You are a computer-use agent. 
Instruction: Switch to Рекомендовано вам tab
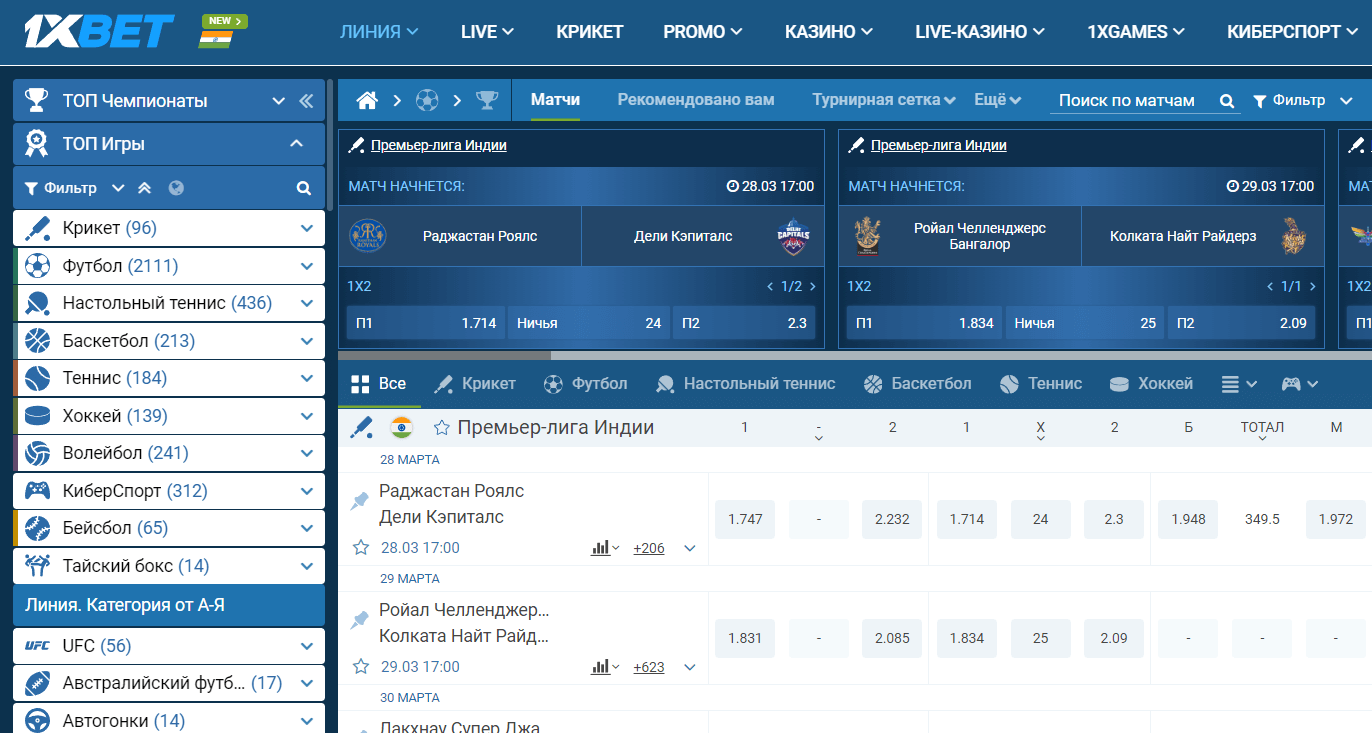point(696,100)
